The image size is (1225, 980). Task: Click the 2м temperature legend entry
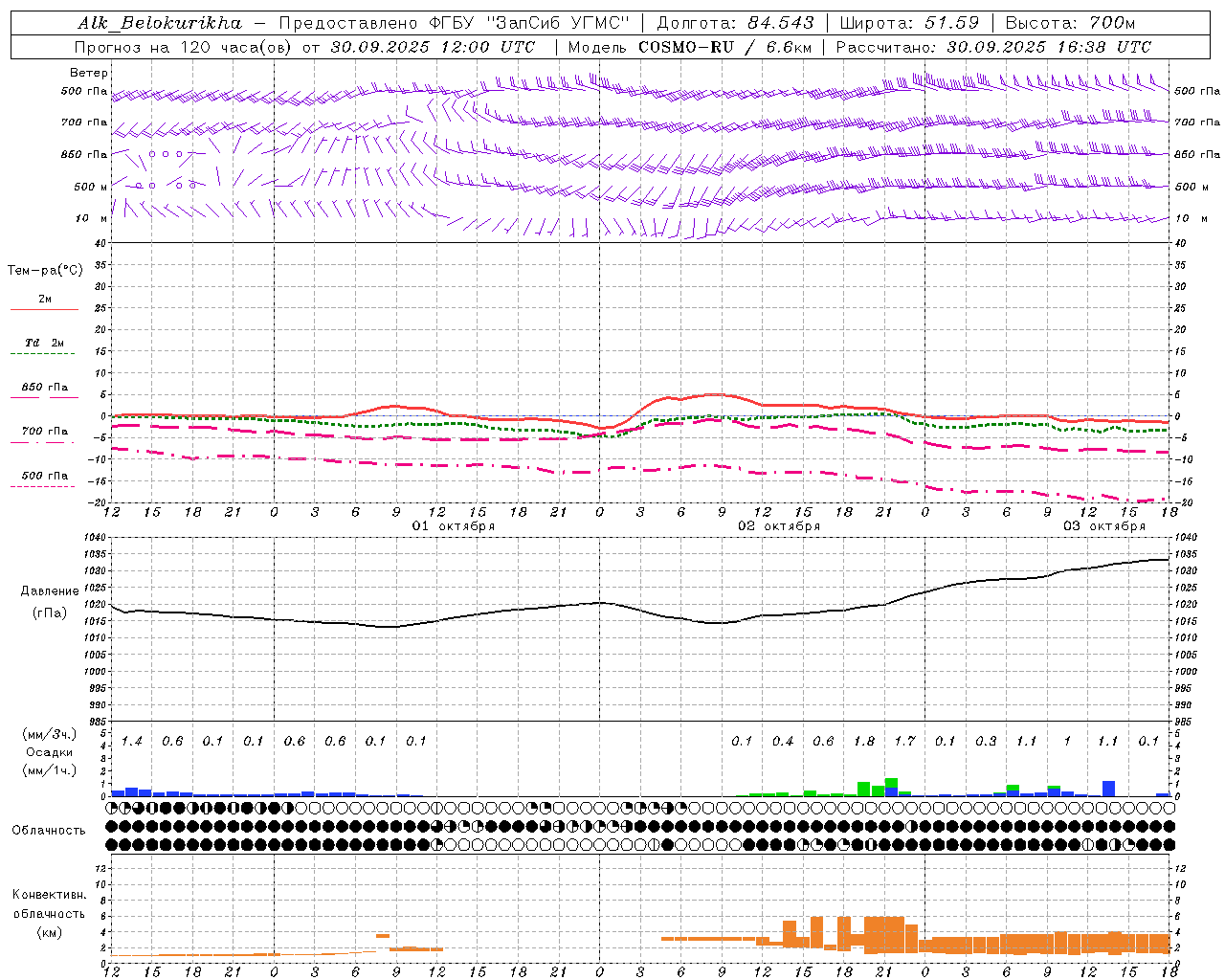[45, 299]
